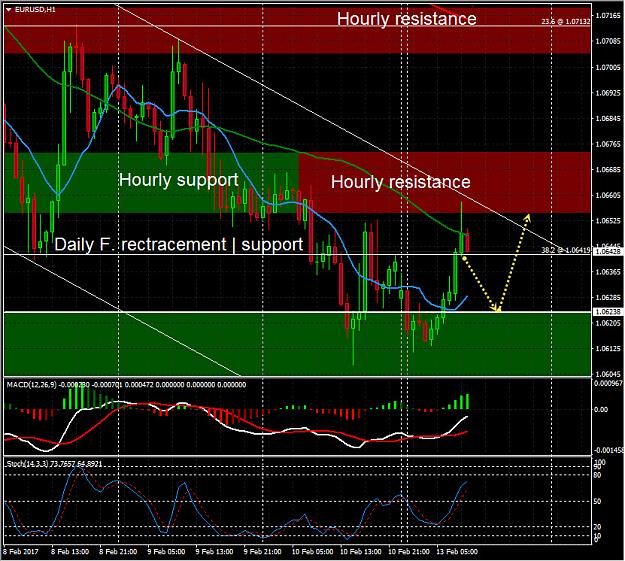
Task: Click the '13 Feb 05:00' time axis label
Action: (457, 552)
